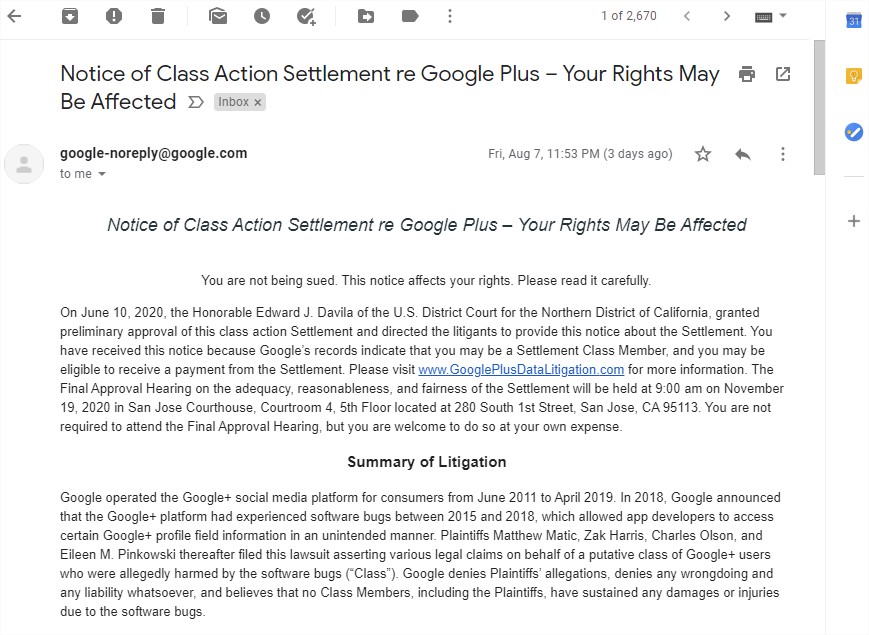Click the vertical scrollbar thumb
Screen dimensions: 869x635
point(819,107)
